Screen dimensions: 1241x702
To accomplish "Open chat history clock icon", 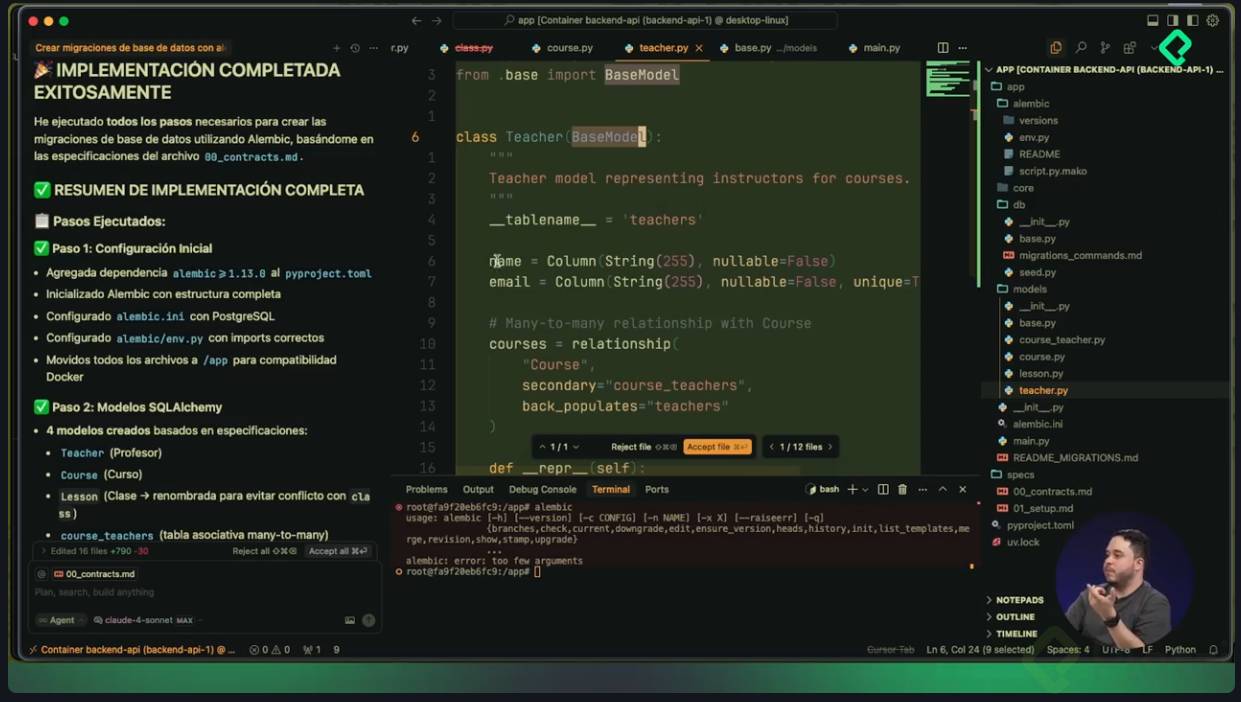I will (355, 48).
